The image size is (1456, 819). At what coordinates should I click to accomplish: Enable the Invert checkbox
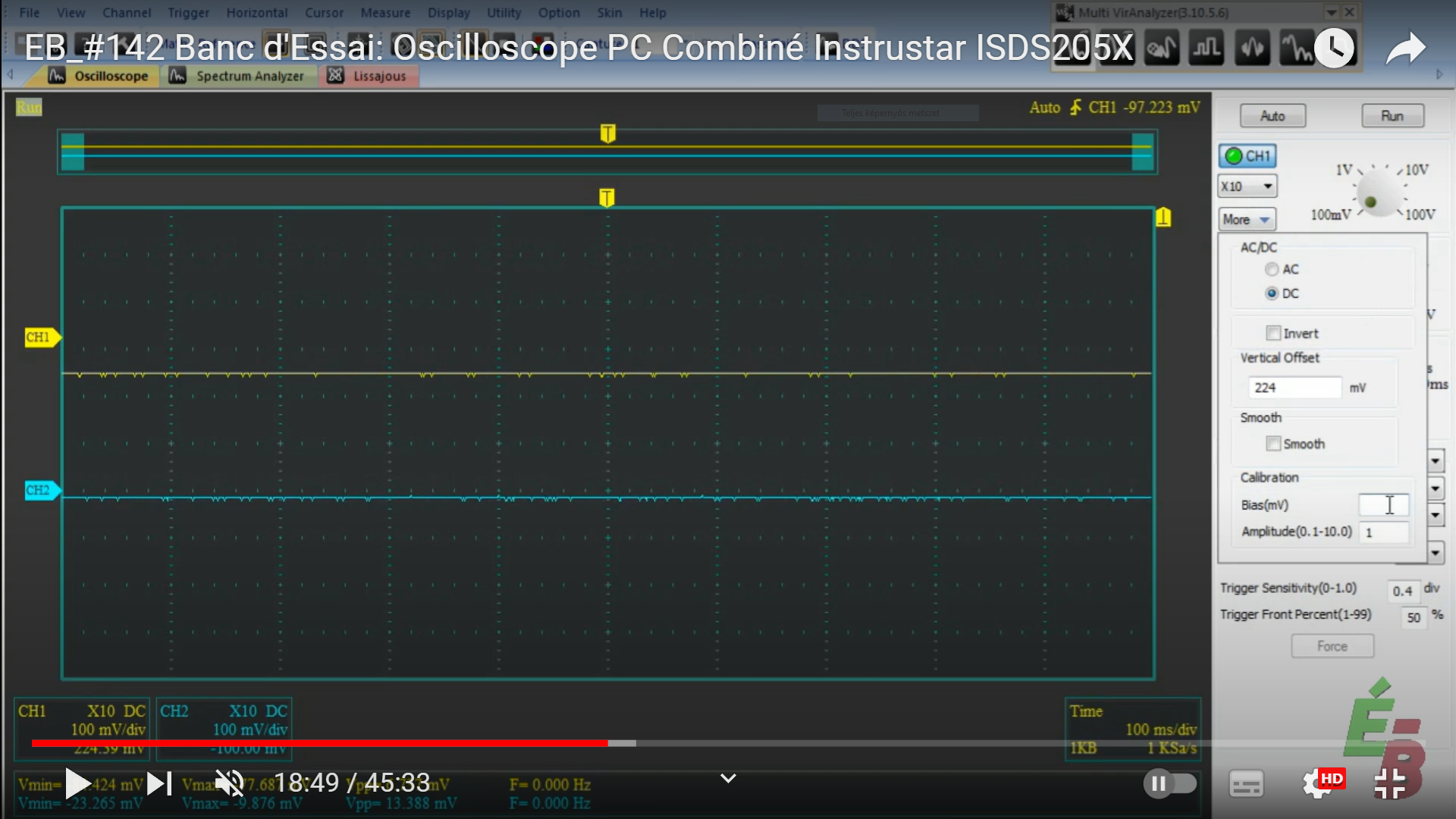click(x=1273, y=333)
